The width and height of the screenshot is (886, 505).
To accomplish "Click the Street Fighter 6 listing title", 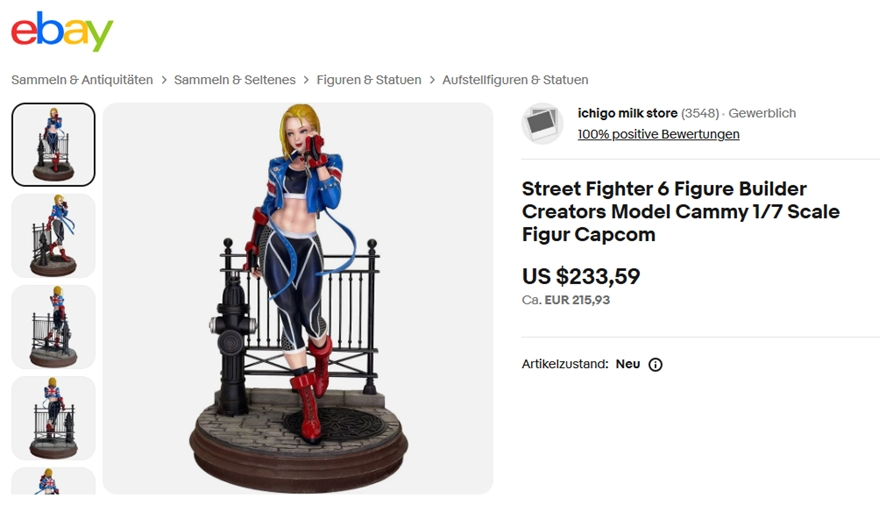I will coord(680,211).
